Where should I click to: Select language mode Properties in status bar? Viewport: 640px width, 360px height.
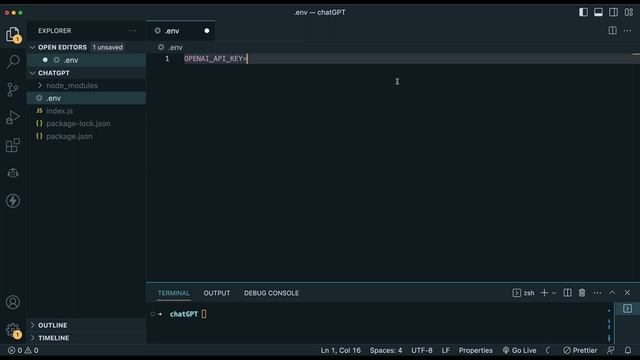click(476, 351)
